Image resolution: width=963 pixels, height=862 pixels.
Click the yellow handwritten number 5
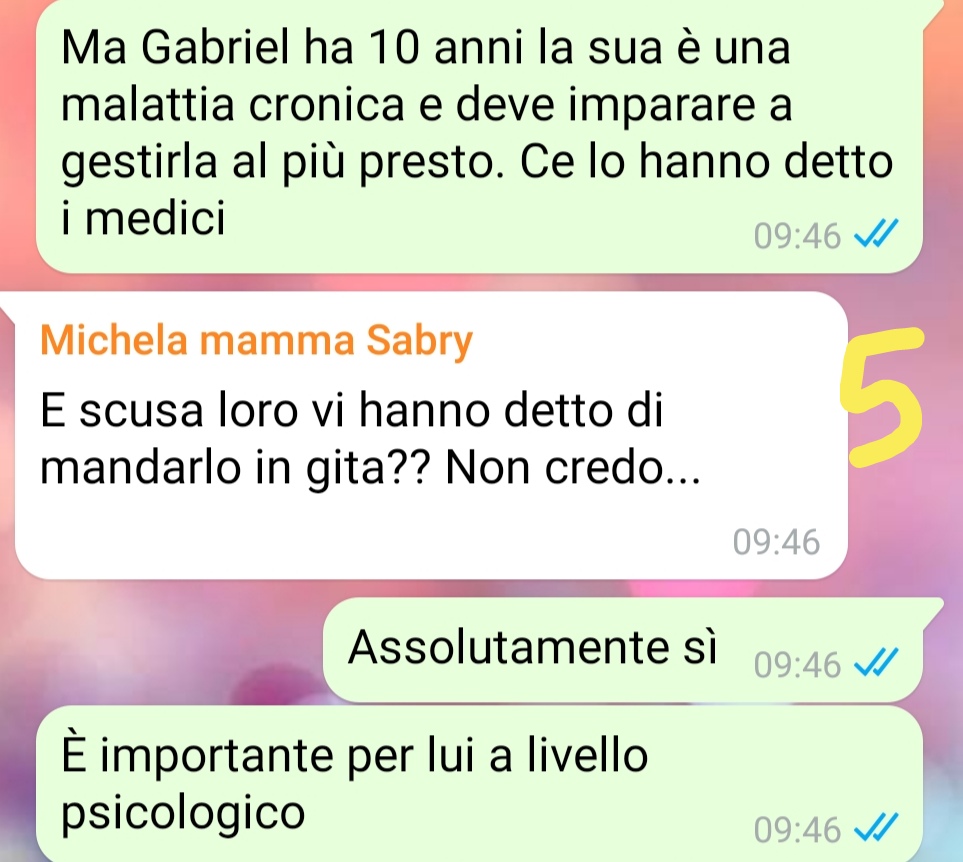pyautogui.click(x=883, y=397)
